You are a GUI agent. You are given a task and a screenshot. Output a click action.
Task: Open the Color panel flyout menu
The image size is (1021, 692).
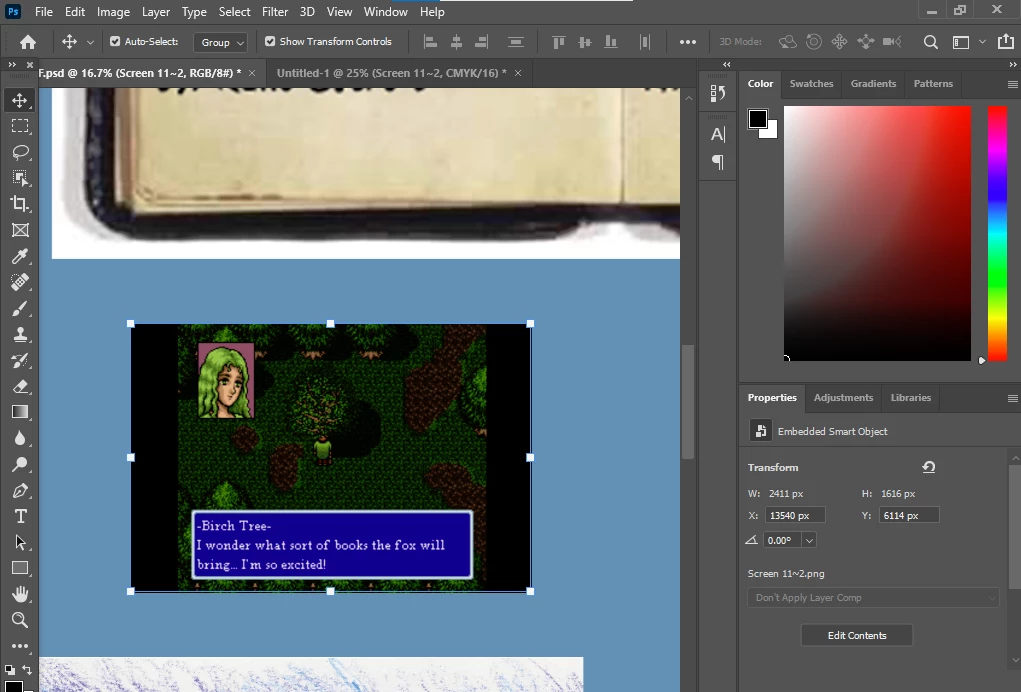click(x=1012, y=85)
